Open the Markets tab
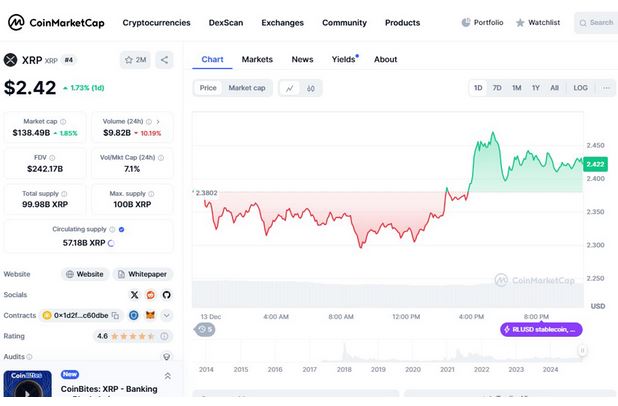The width and height of the screenshot is (618, 406). pos(257,60)
